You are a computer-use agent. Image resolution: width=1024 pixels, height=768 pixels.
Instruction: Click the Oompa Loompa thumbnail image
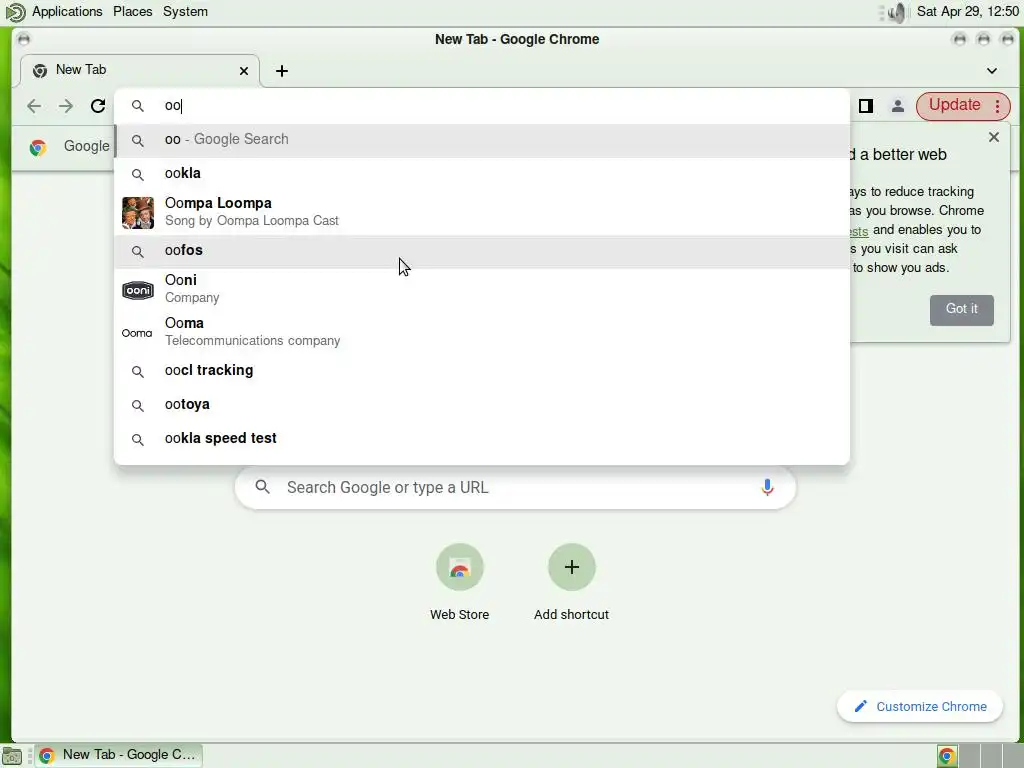[138, 213]
